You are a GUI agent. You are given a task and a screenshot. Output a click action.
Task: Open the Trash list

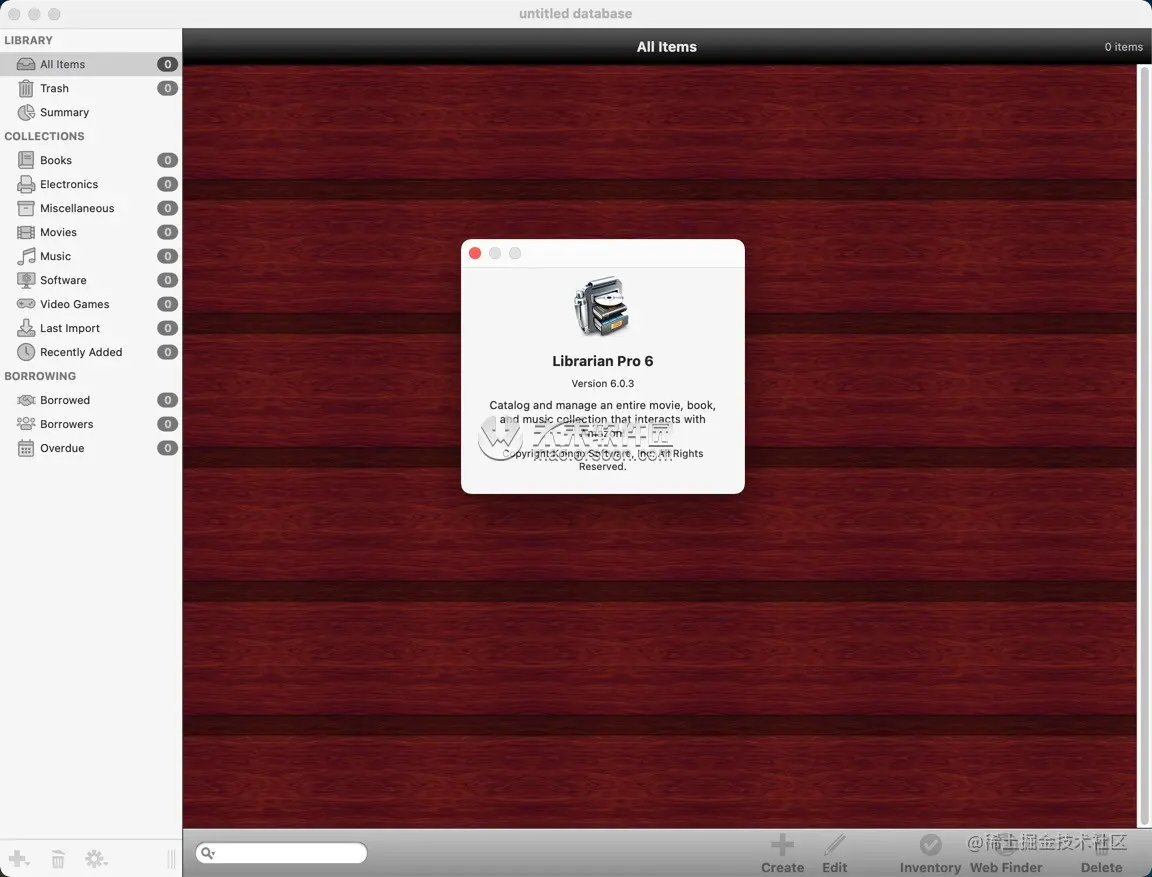point(90,88)
